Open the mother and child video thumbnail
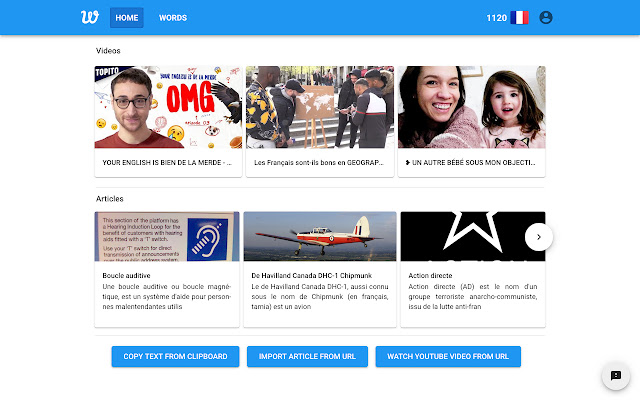 coord(471,107)
